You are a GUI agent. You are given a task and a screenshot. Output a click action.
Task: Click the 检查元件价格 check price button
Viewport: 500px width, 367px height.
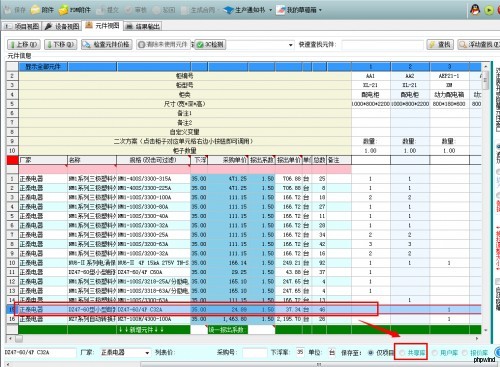[x=107, y=44]
